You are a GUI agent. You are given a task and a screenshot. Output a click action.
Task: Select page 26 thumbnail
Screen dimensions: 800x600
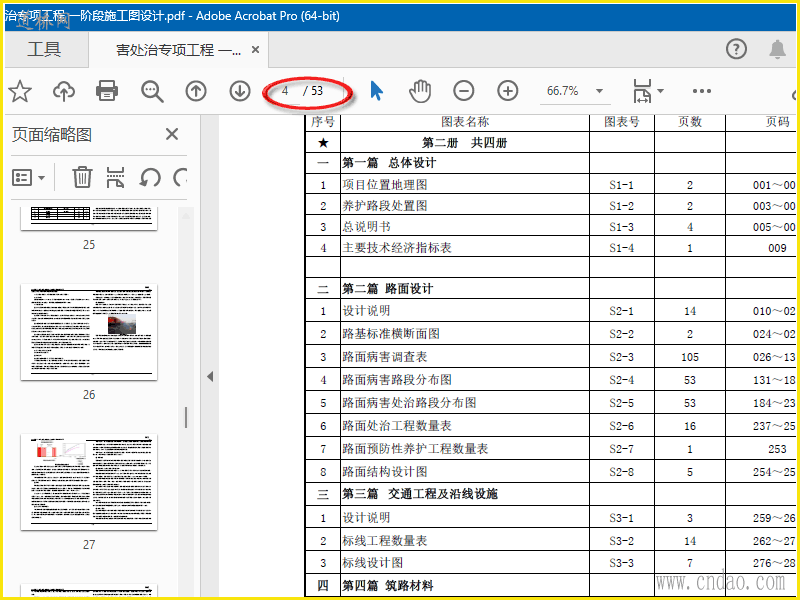click(x=89, y=332)
